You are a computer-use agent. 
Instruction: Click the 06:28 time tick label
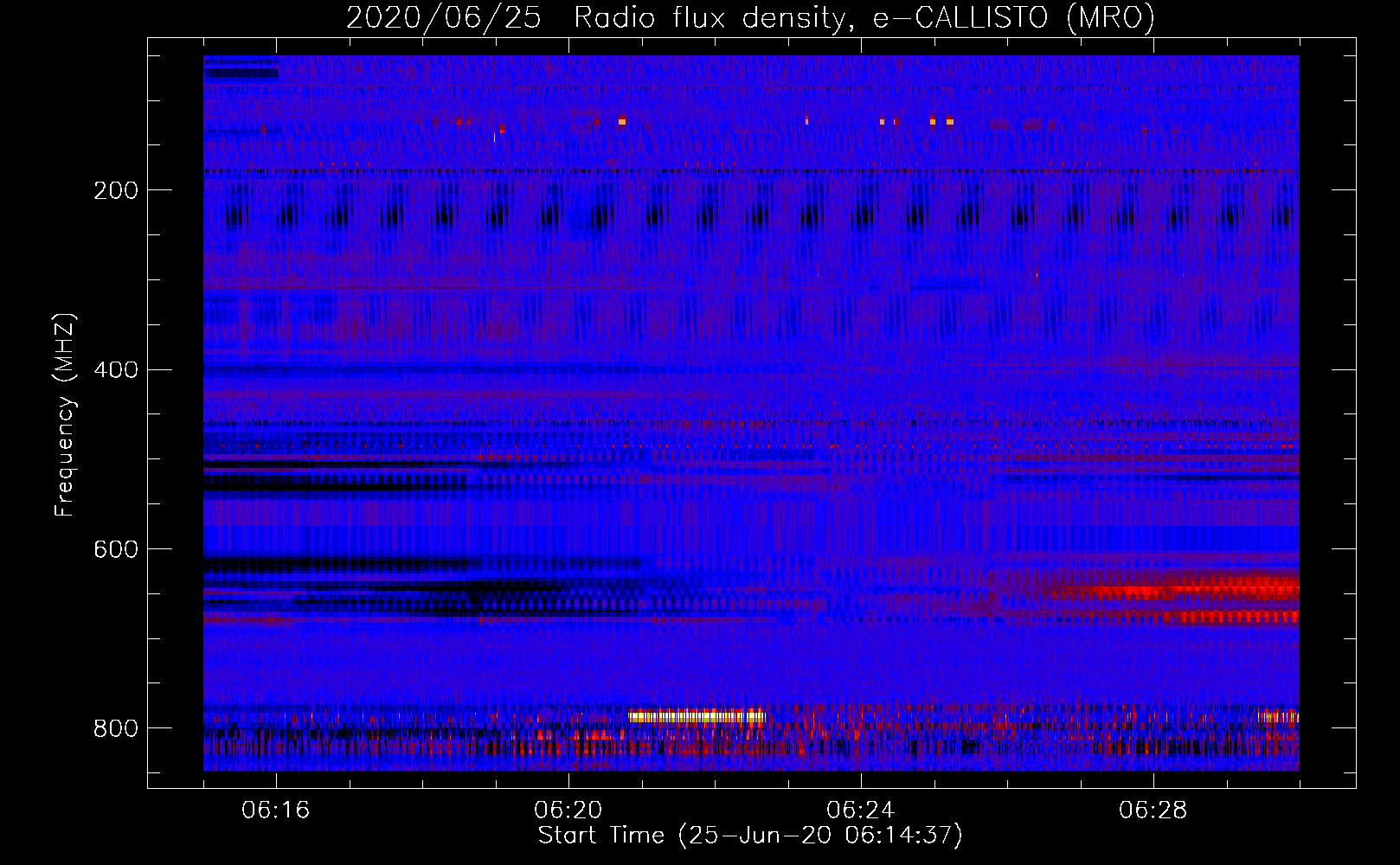(1153, 811)
